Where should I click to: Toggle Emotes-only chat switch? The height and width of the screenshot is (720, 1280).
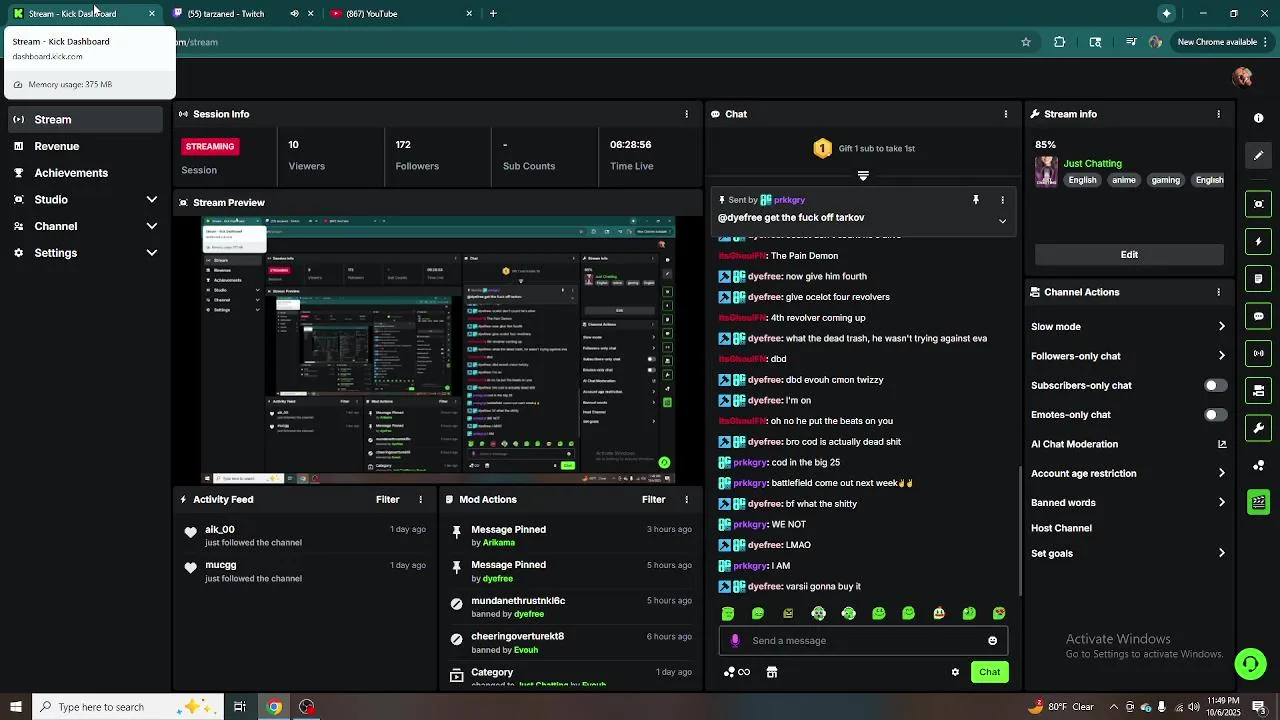click(1215, 415)
